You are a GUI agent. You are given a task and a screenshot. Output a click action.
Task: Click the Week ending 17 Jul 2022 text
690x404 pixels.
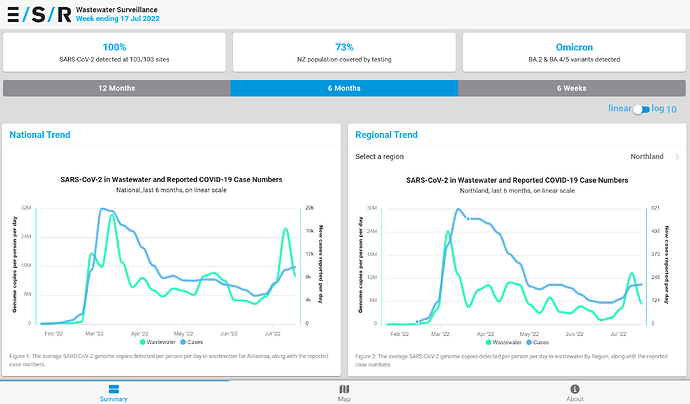[x=117, y=19]
